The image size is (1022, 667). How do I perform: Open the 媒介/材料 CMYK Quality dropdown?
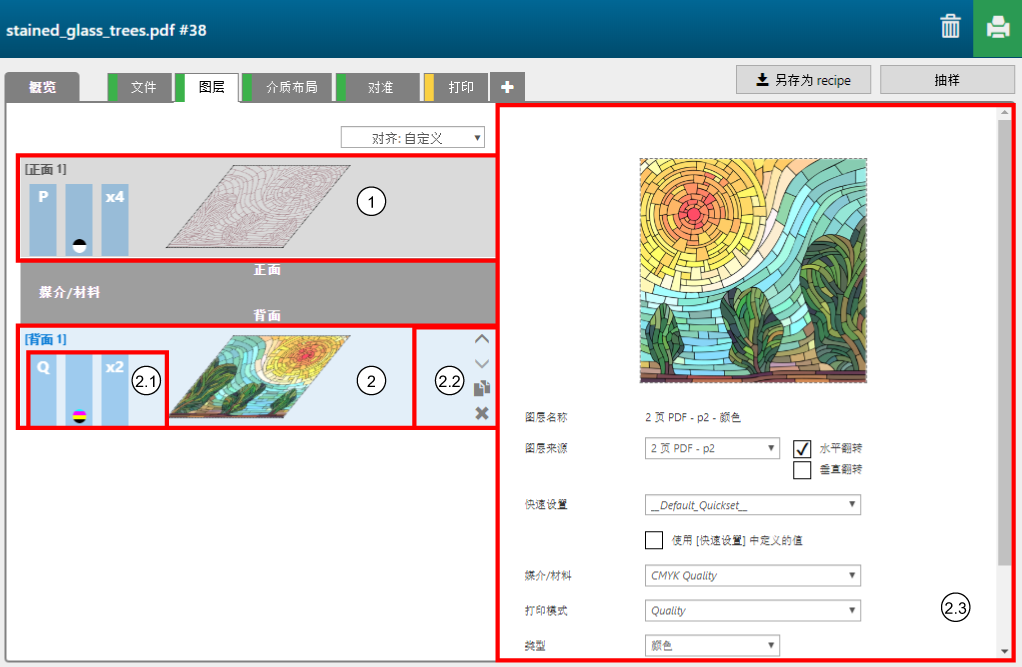(753, 575)
